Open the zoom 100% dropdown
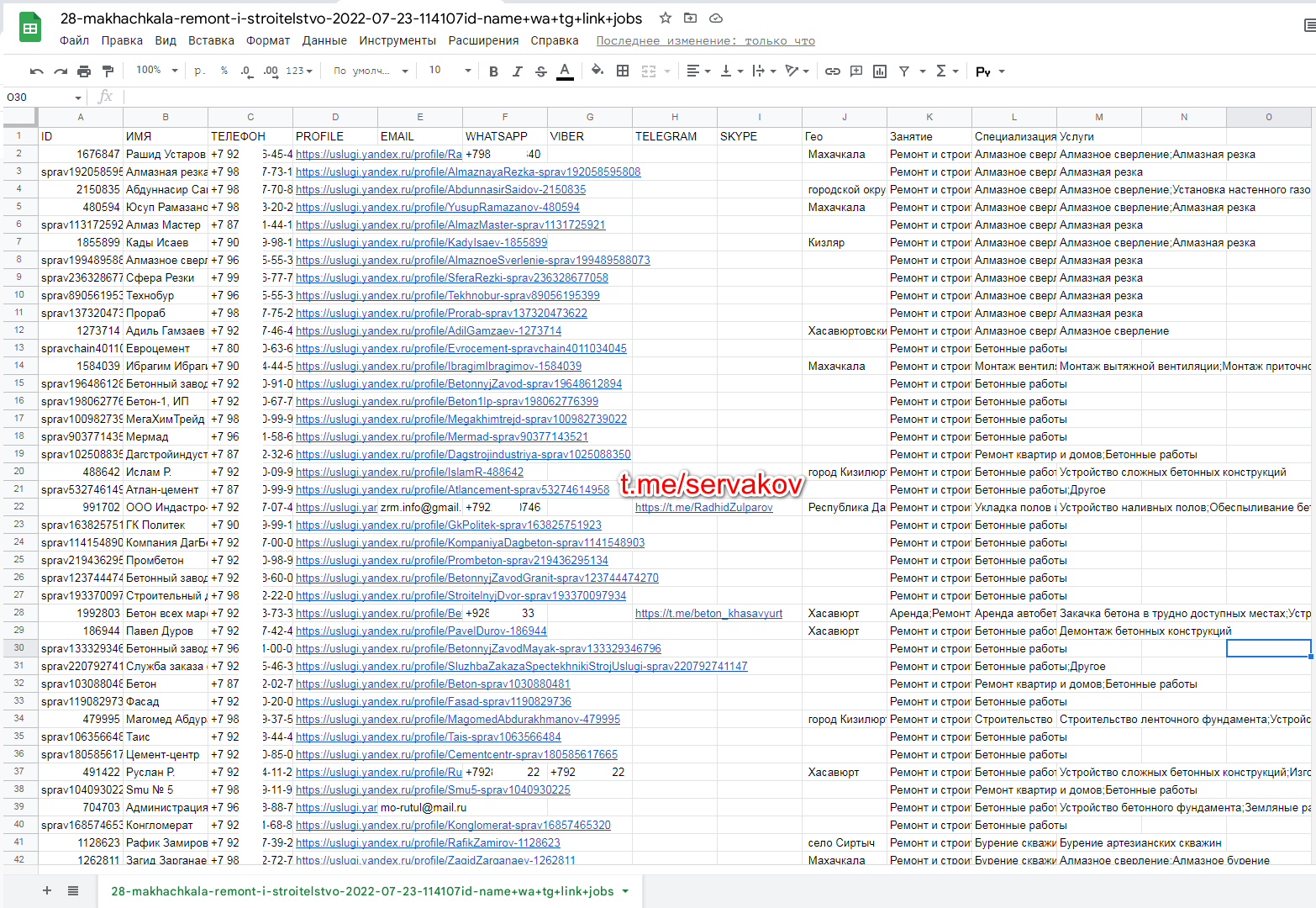Screen dimensions: 1316x908 point(157,71)
